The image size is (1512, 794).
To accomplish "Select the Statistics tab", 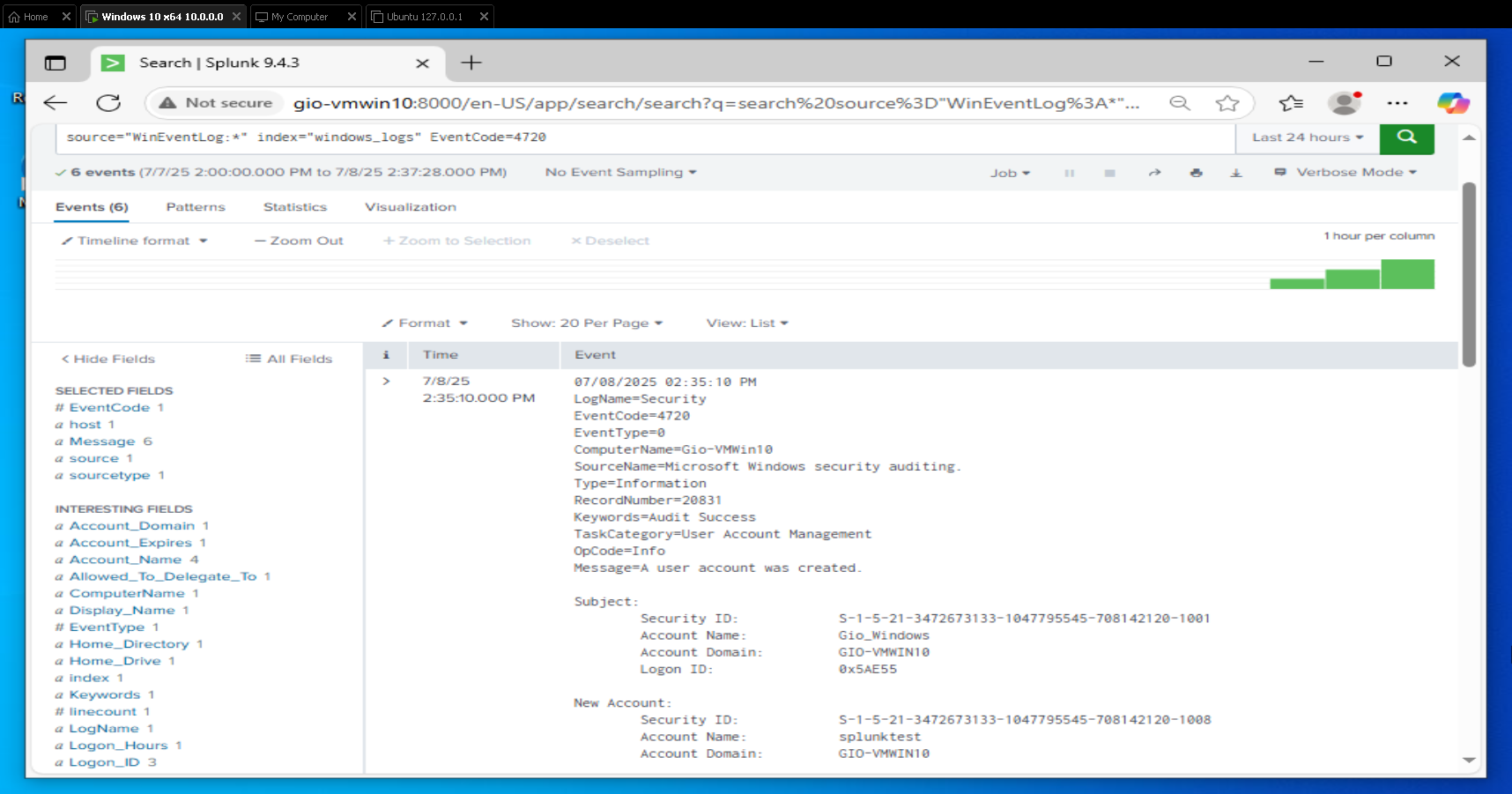I will [x=295, y=207].
